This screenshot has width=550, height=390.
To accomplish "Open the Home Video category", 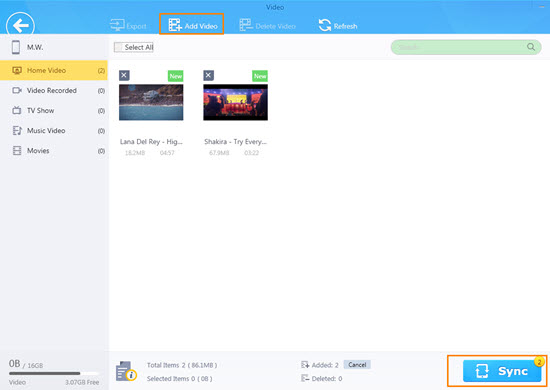I will (x=54, y=70).
